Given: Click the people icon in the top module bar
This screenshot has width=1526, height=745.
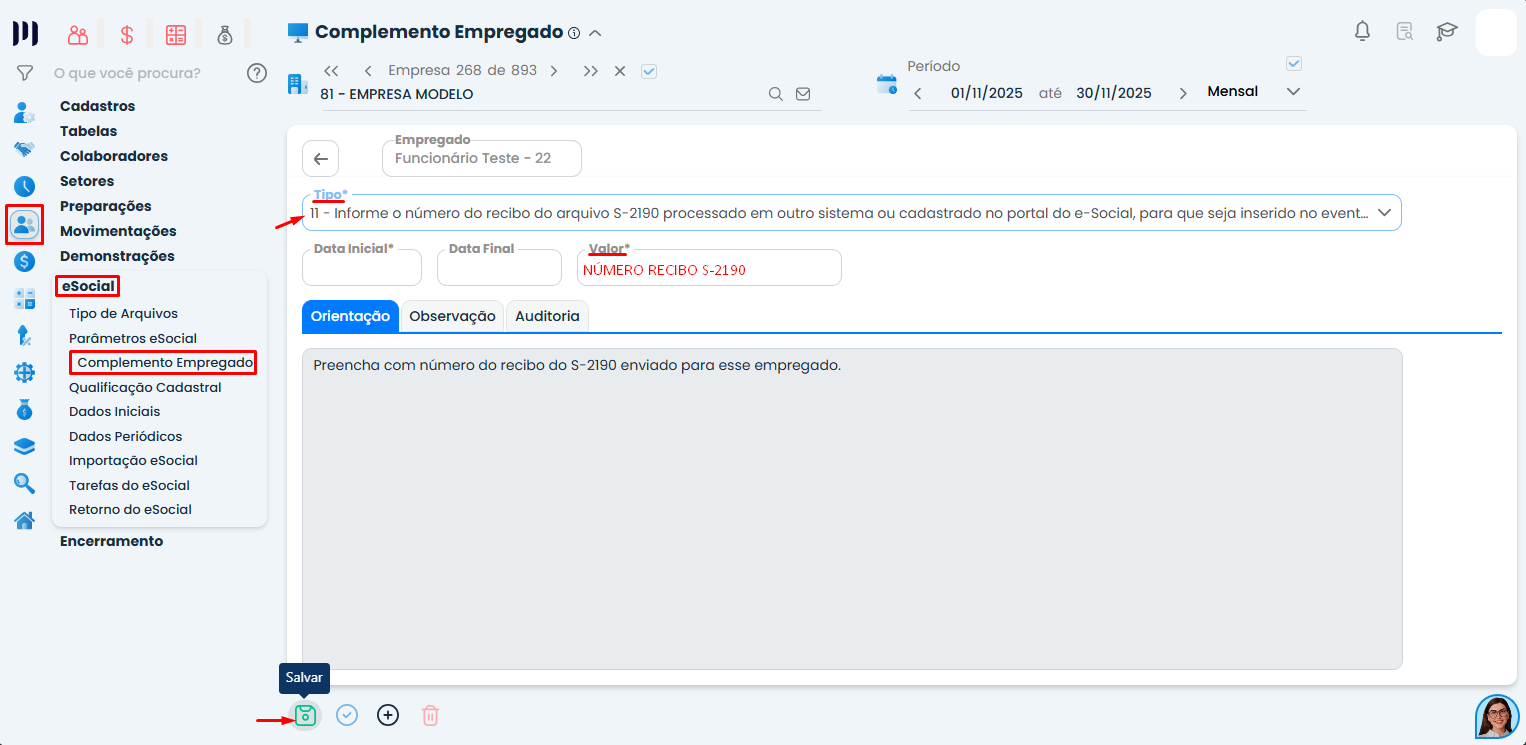Looking at the screenshot, I should [x=78, y=35].
